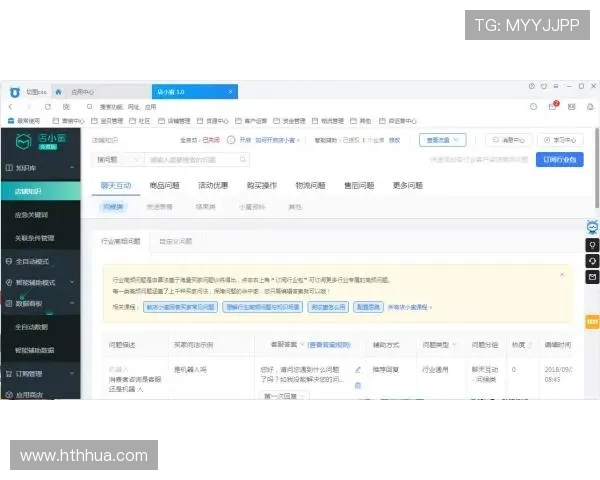Open the 消息中心 button

[x=508, y=140]
